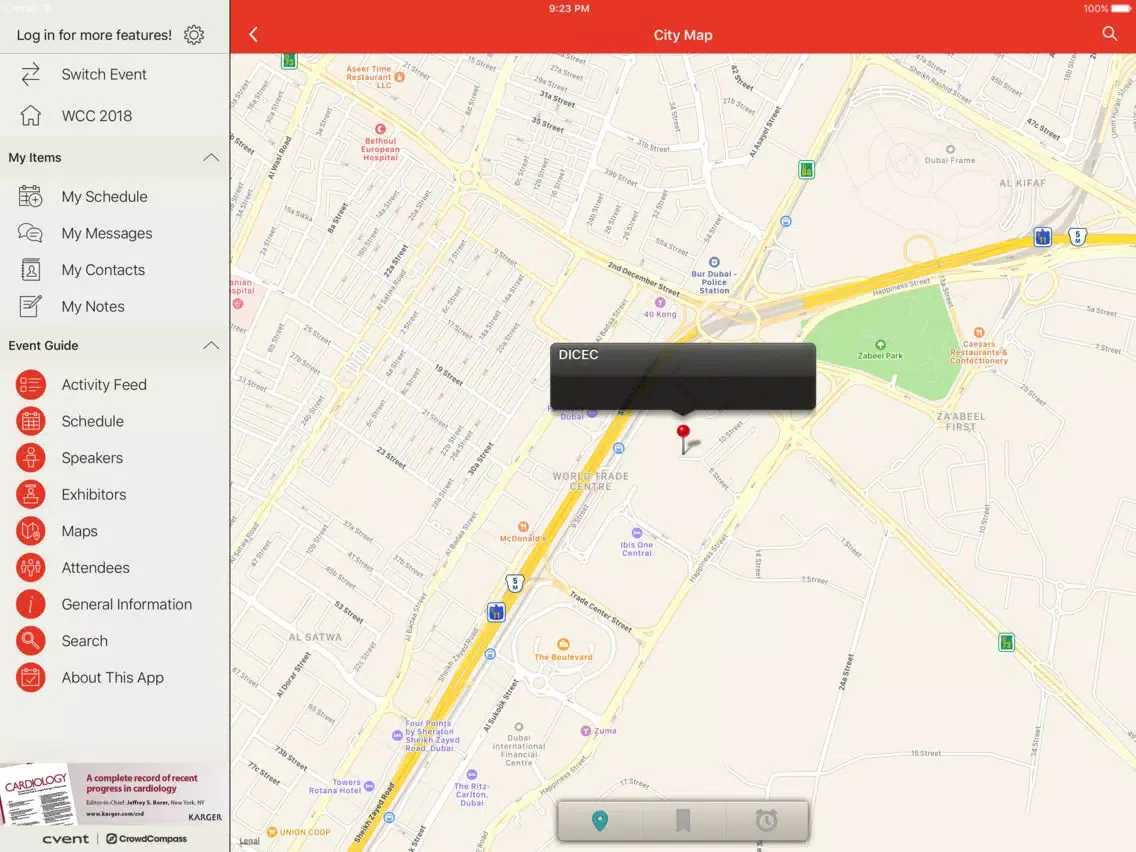Screen dimensions: 1136x852
Task: Click the WCC 2018 home icon
Action: pyautogui.click(x=30, y=116)
